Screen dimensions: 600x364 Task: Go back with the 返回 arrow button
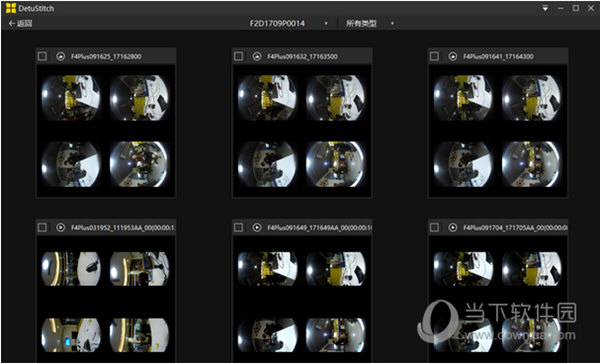20,23
